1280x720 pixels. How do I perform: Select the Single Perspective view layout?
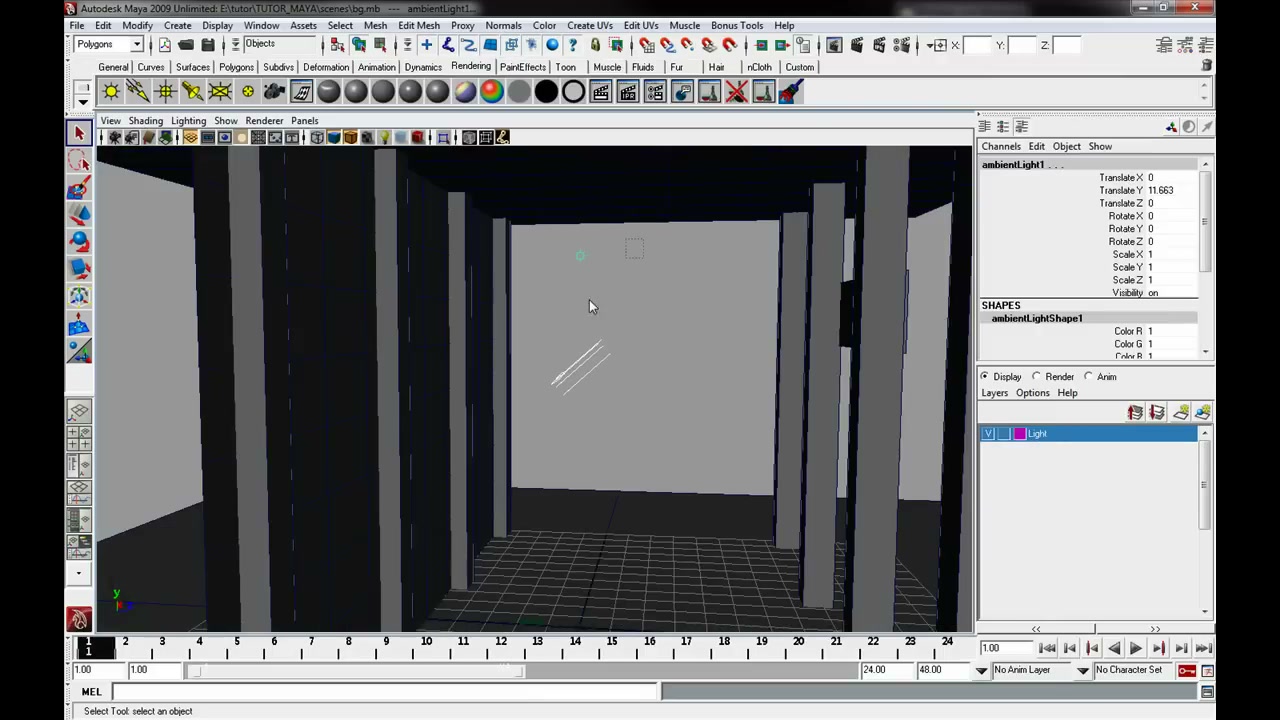(79, 411)
